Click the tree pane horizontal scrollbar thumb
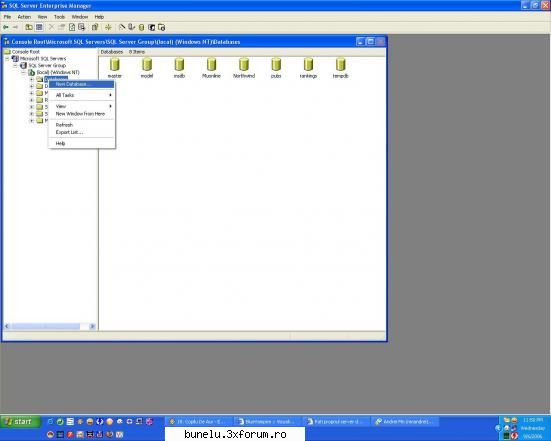 [x=46, y=326]
